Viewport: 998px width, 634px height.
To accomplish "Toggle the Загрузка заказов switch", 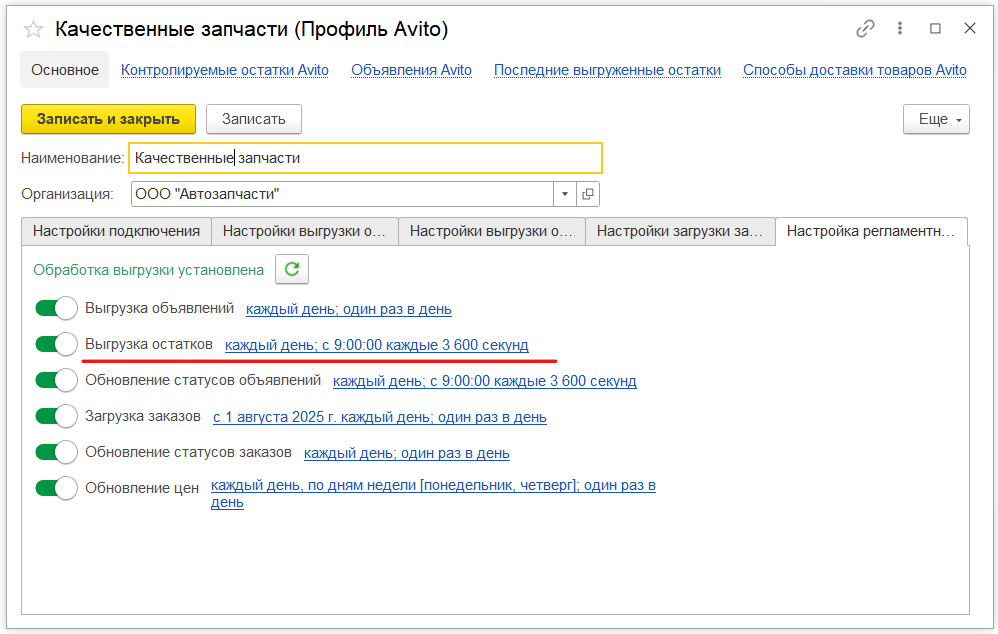I will (x=56, y=417).
